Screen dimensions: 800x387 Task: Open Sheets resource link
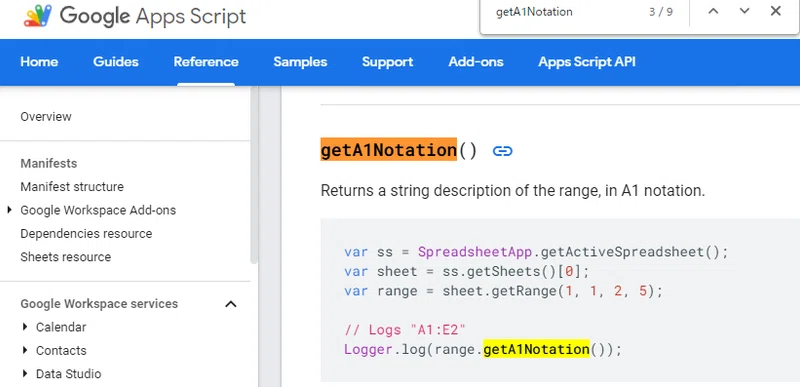pos(65,257)
